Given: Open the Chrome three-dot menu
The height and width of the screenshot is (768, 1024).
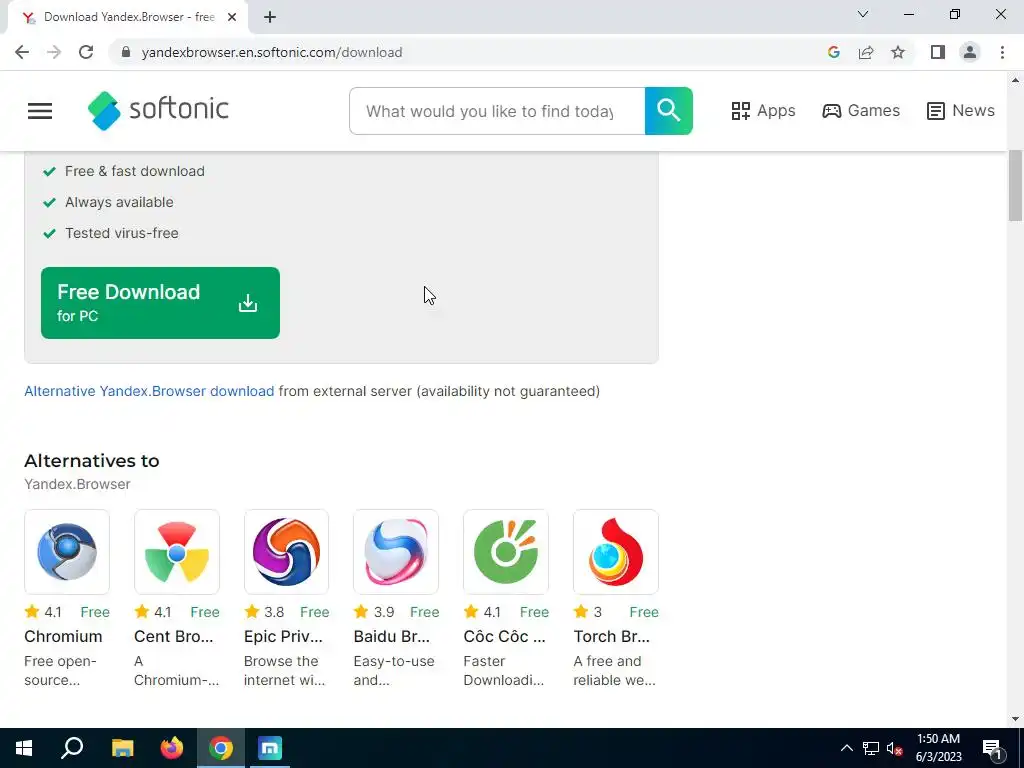Looking at the screenshot, I should [x=1002, y=52].
